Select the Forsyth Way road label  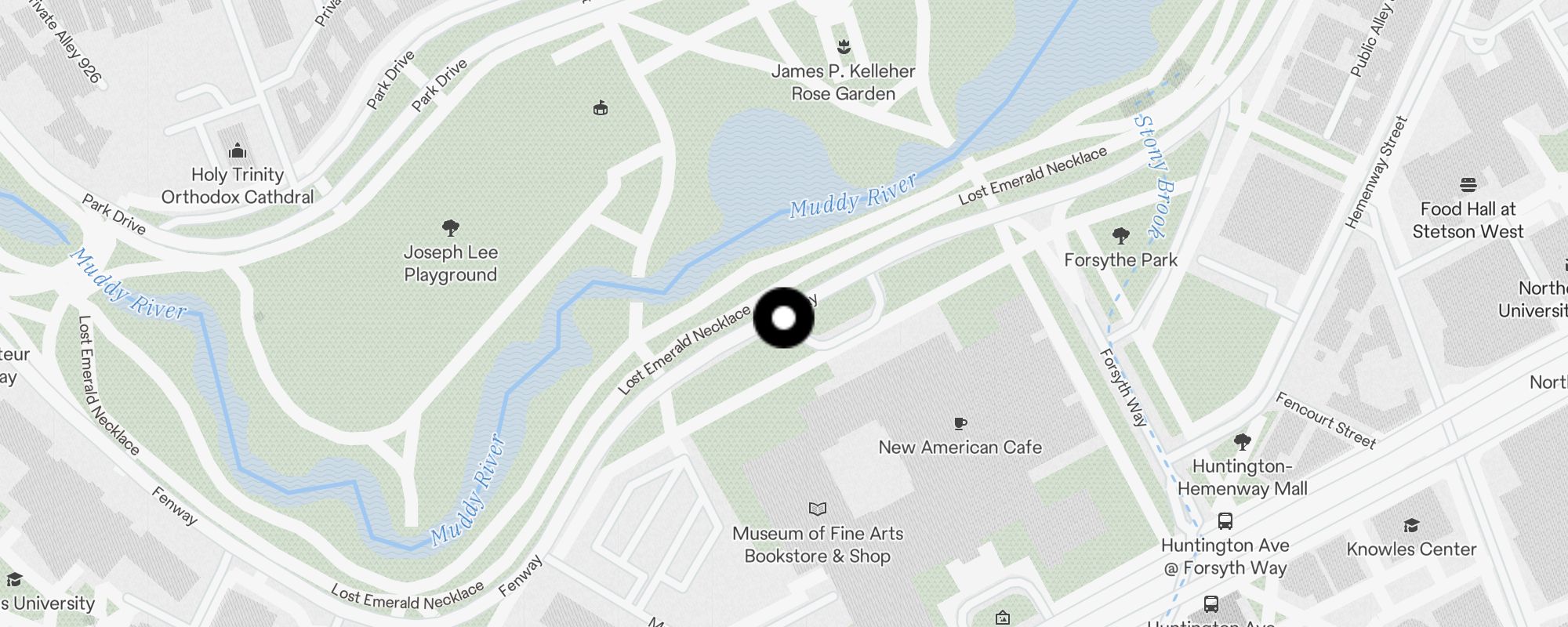pyautogui.click(x=1123, y=387)
